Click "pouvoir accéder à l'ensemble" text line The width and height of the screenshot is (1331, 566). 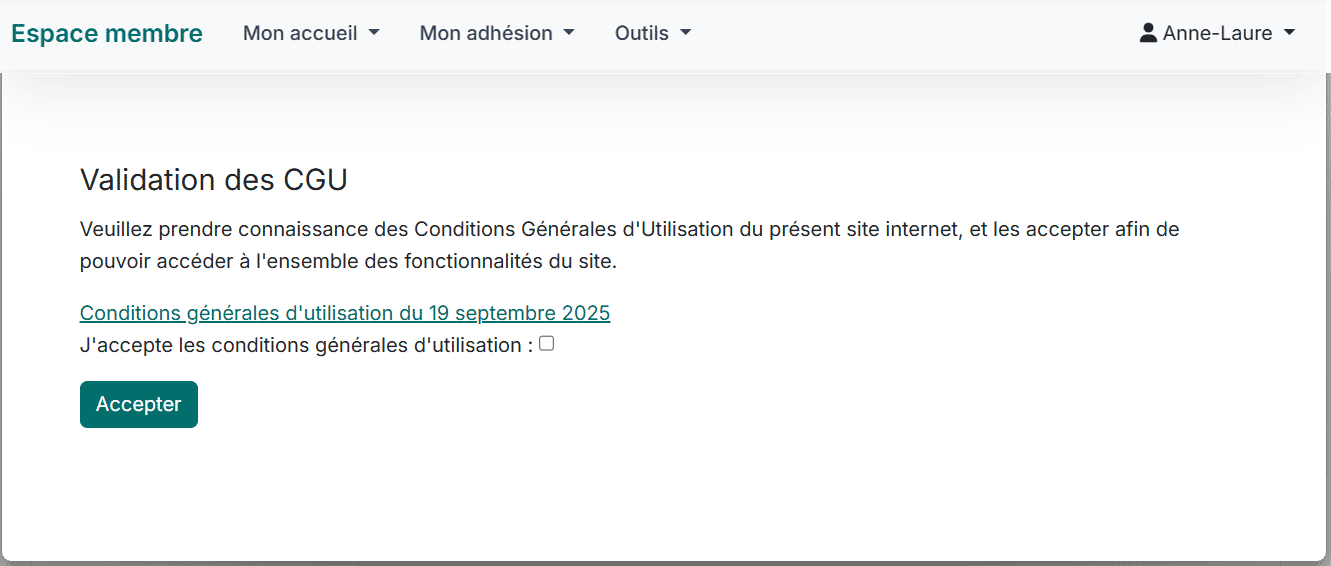point(348,262)
